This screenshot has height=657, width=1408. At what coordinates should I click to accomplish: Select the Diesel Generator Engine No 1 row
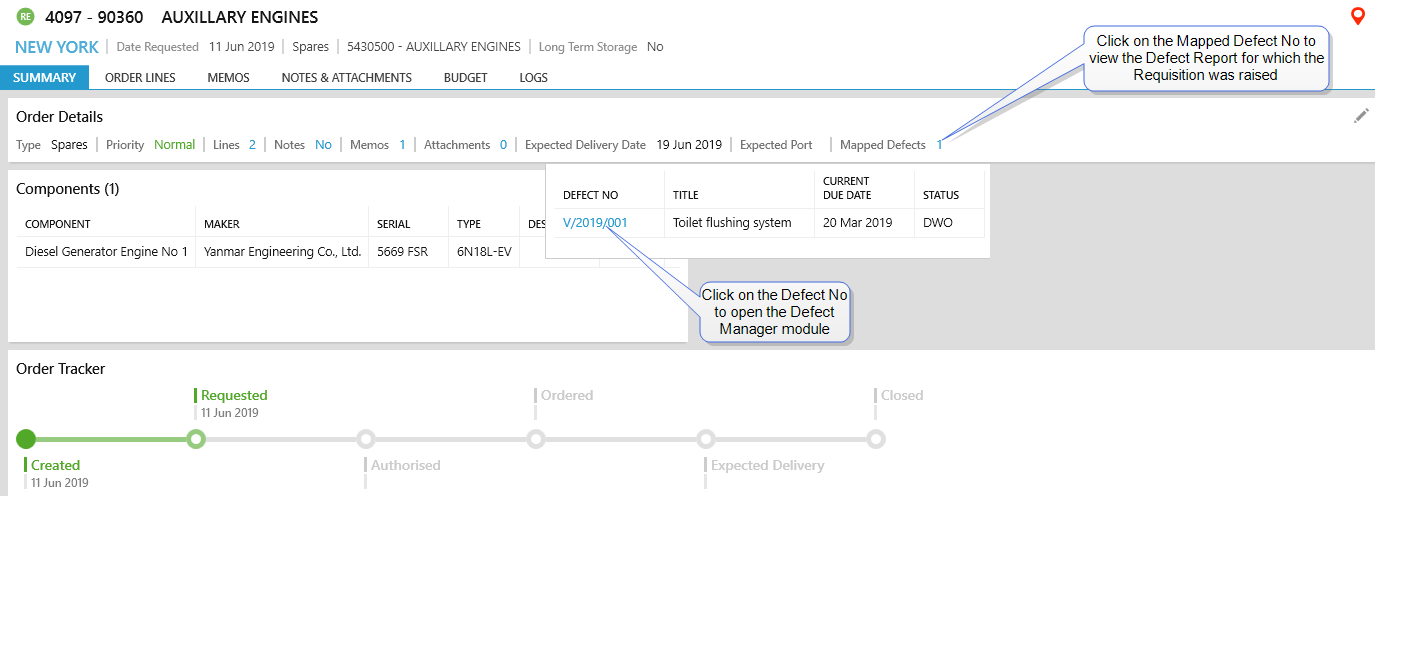pyautogui.click(x=106, y=252)
